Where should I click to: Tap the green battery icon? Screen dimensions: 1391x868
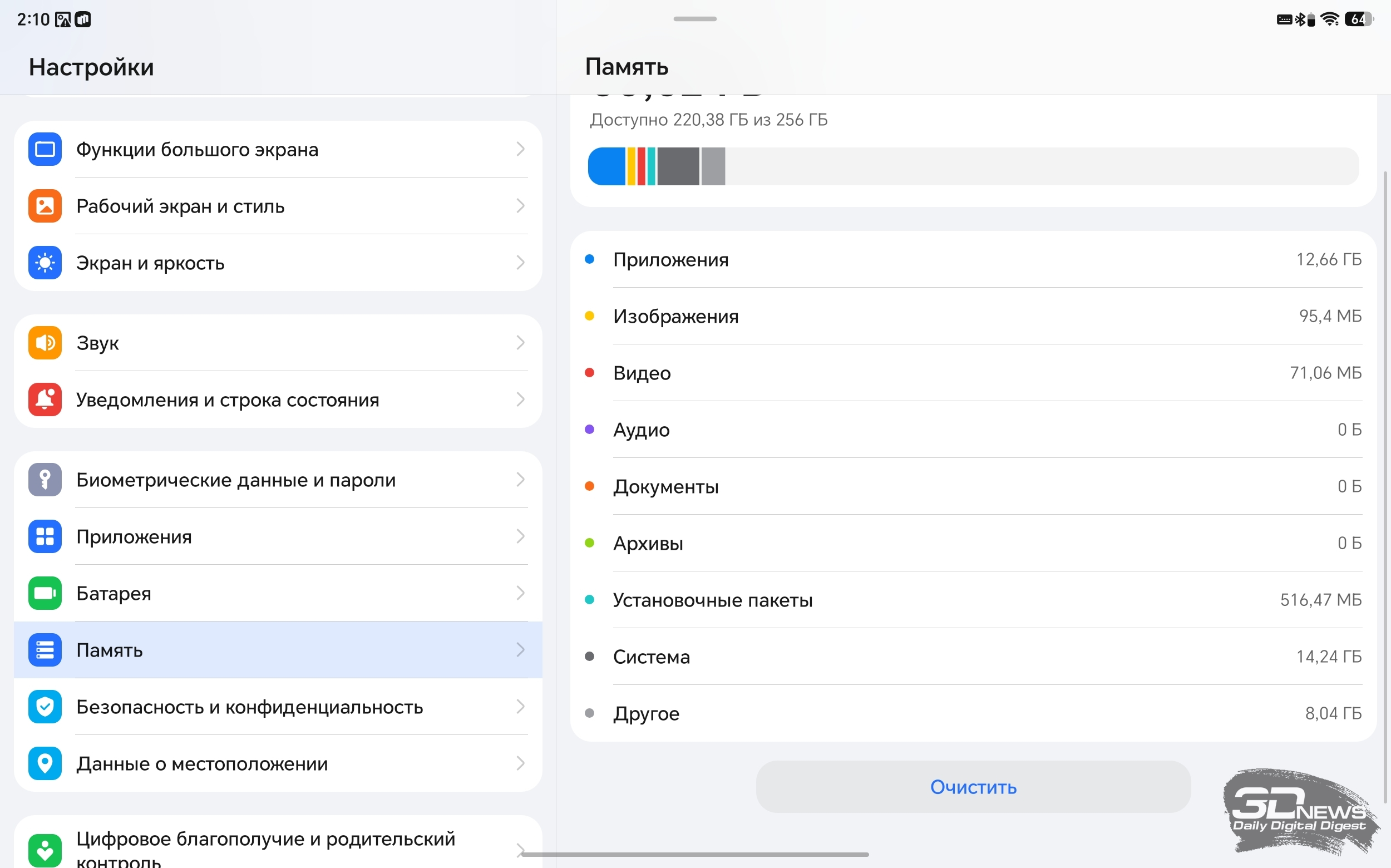[x=45, y=593]
